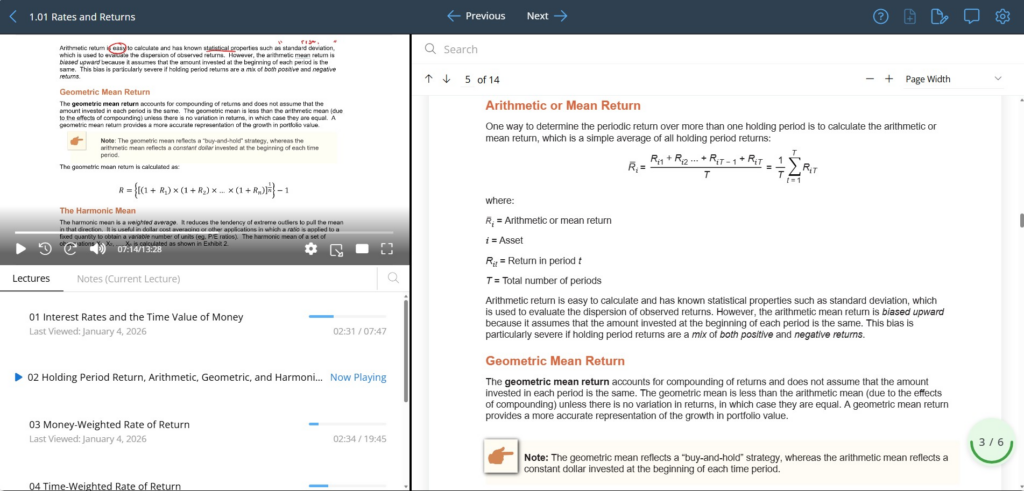The height and width of the screenshot is (491, 1024).
Task: Open app settings gear in header
Action: 1002,16
